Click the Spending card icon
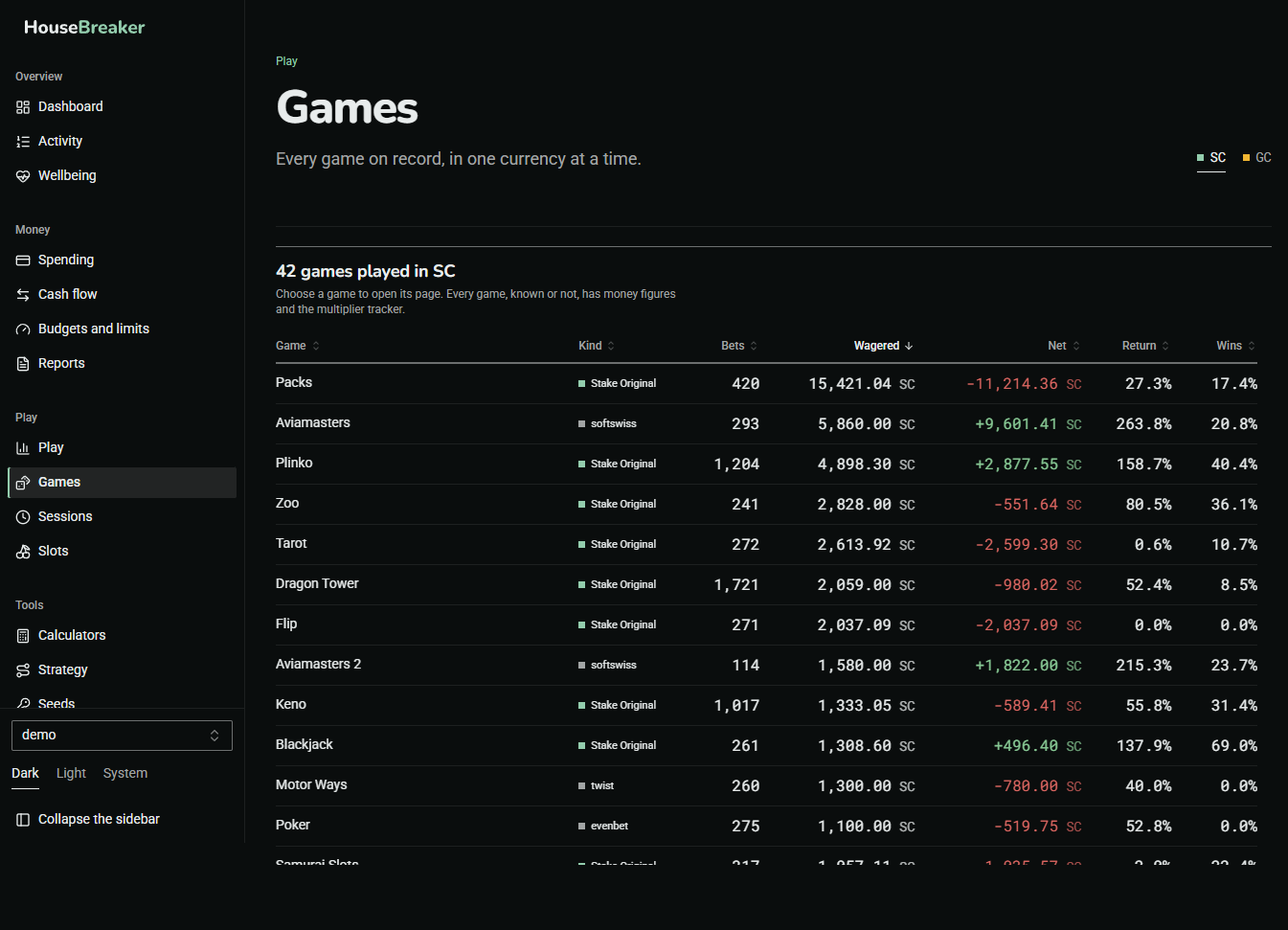 pos(23,261)
